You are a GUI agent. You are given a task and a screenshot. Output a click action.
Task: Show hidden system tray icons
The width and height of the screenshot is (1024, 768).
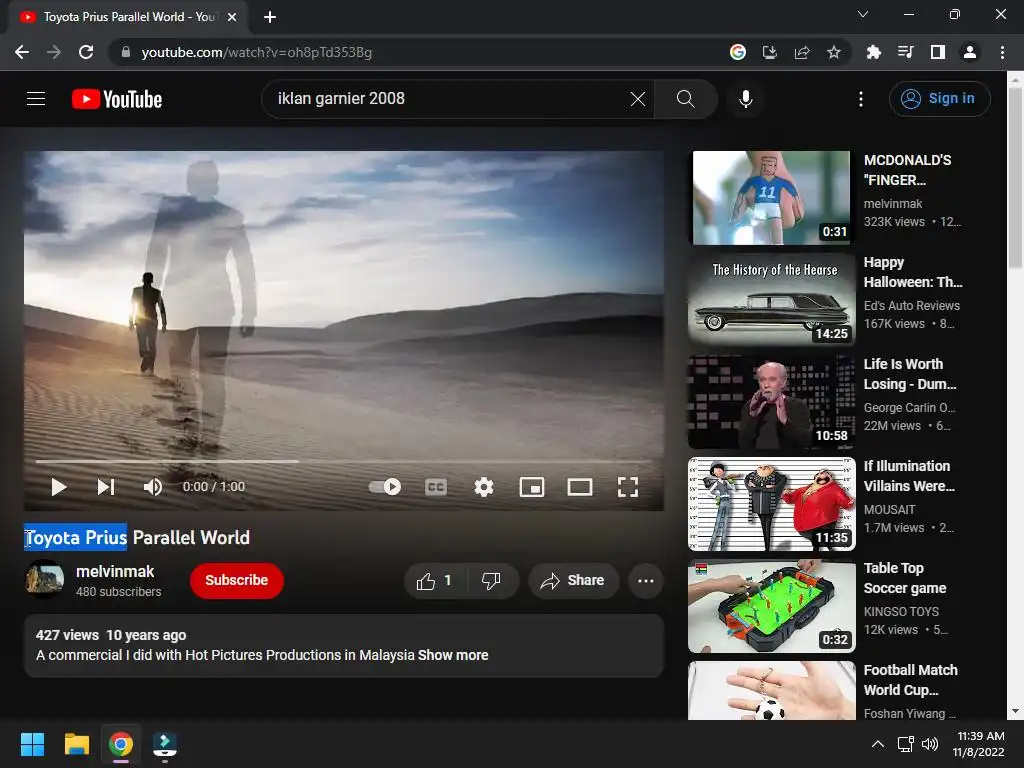[x=878, y=744]
